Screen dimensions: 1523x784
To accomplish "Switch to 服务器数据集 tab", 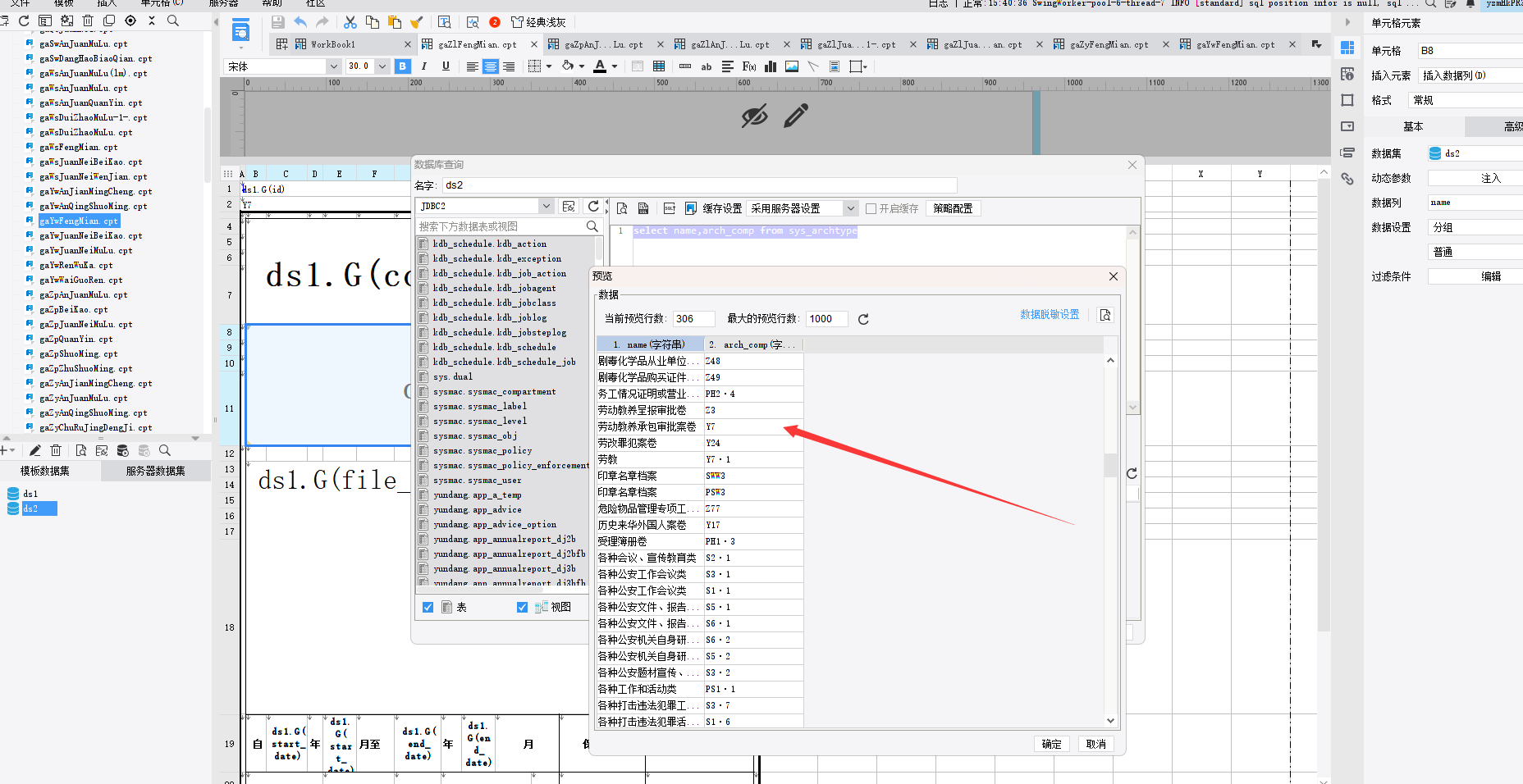I will click(155, 471).
